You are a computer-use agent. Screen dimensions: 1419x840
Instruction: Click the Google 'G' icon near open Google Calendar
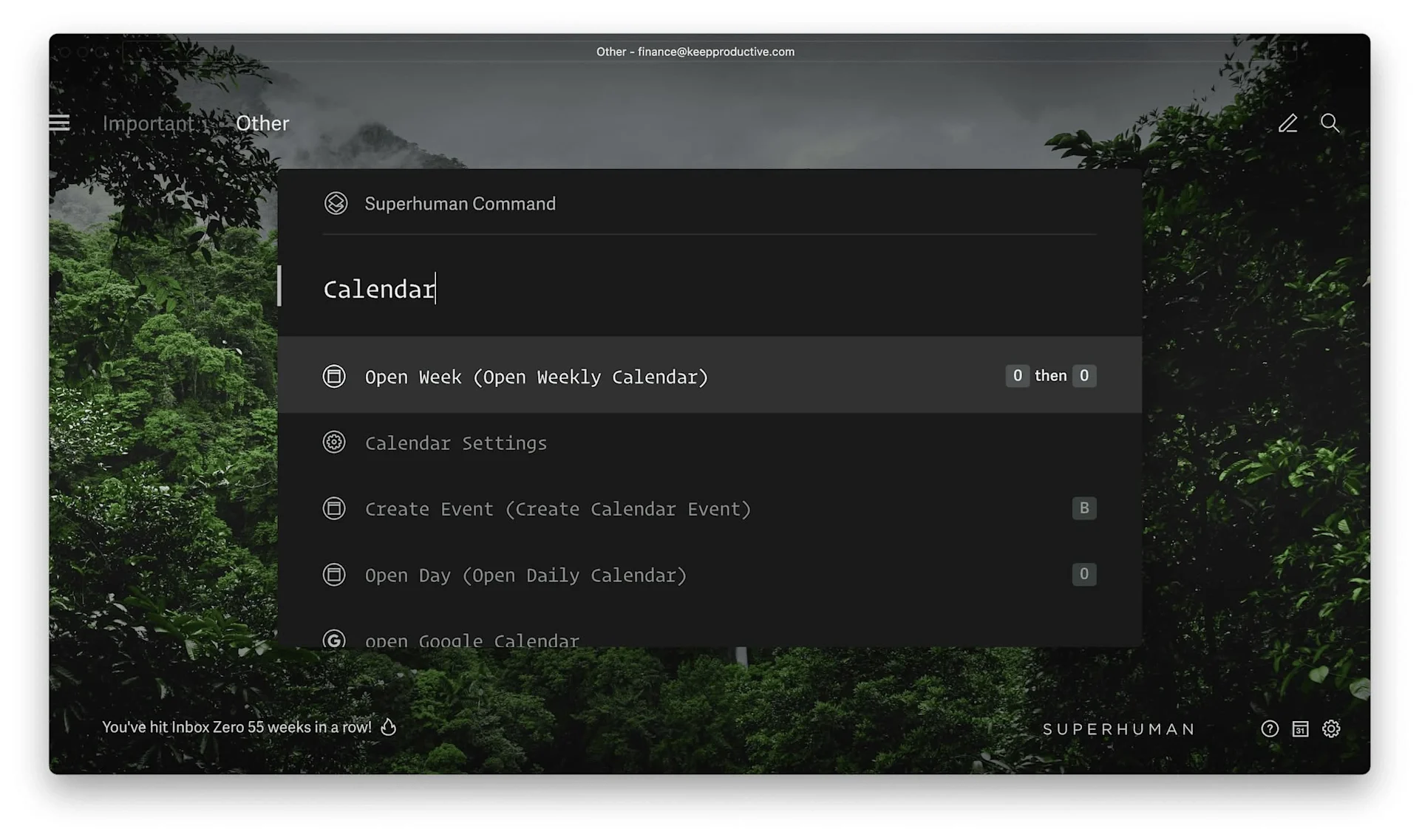pos(335,639)
